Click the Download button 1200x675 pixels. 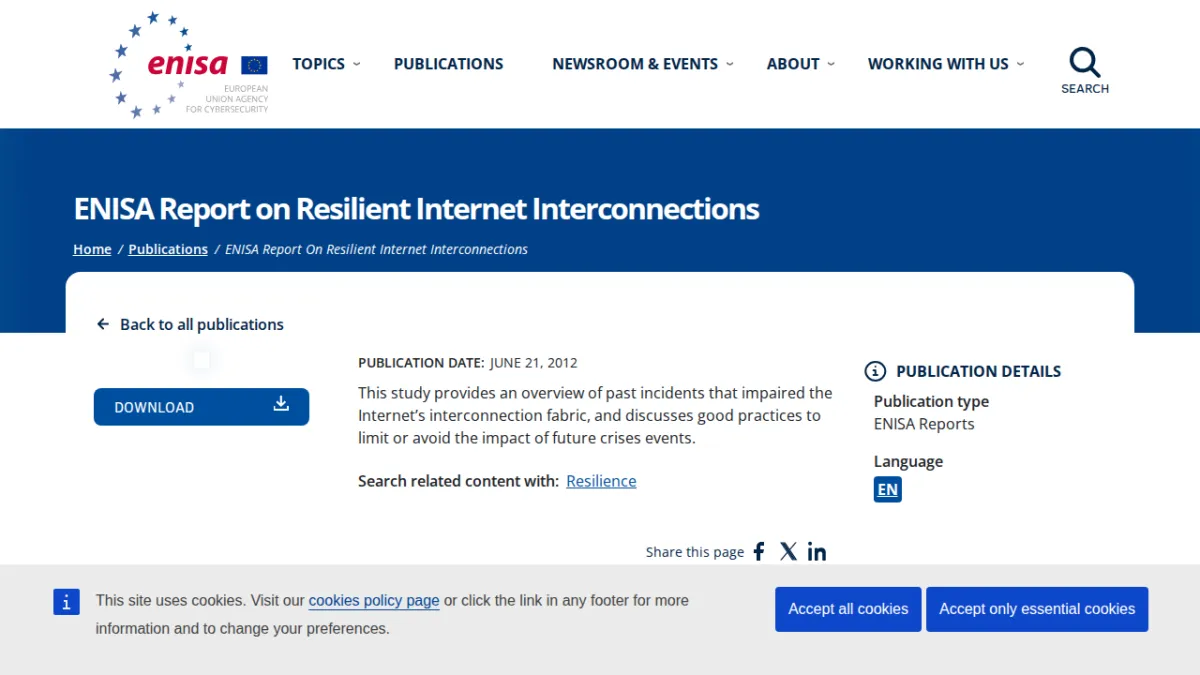(x=201, y=407)
